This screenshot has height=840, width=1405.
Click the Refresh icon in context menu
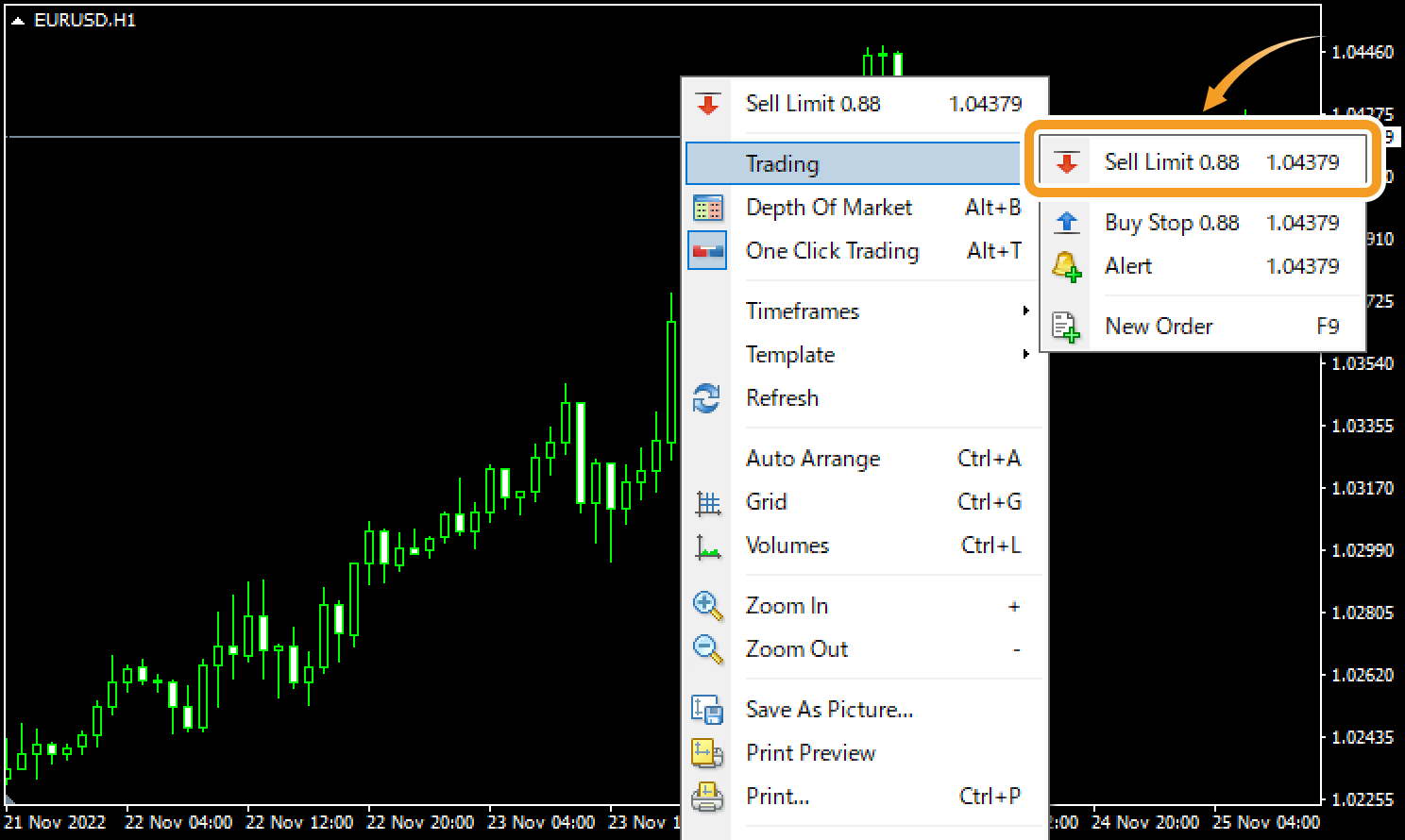[707, 398]
